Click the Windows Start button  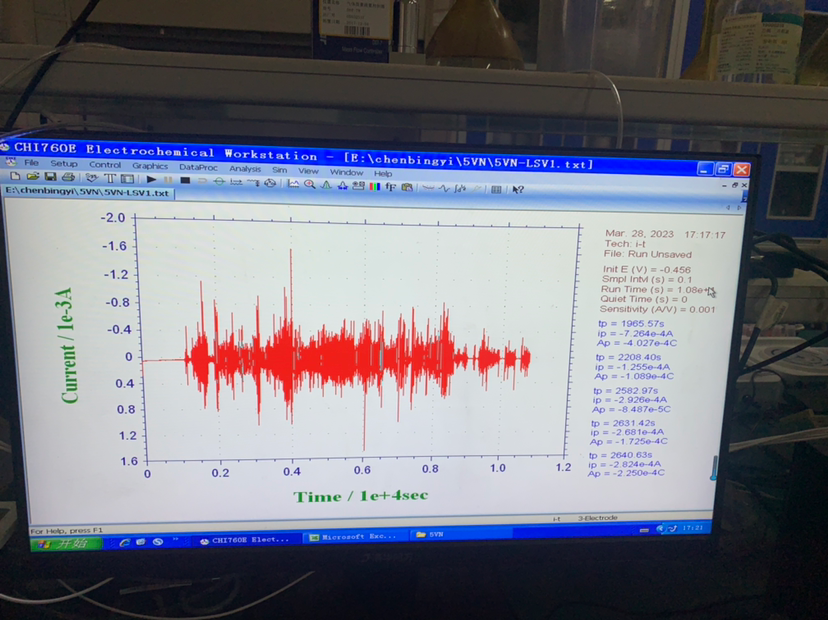pyautogui.click(x=66, y=543)
